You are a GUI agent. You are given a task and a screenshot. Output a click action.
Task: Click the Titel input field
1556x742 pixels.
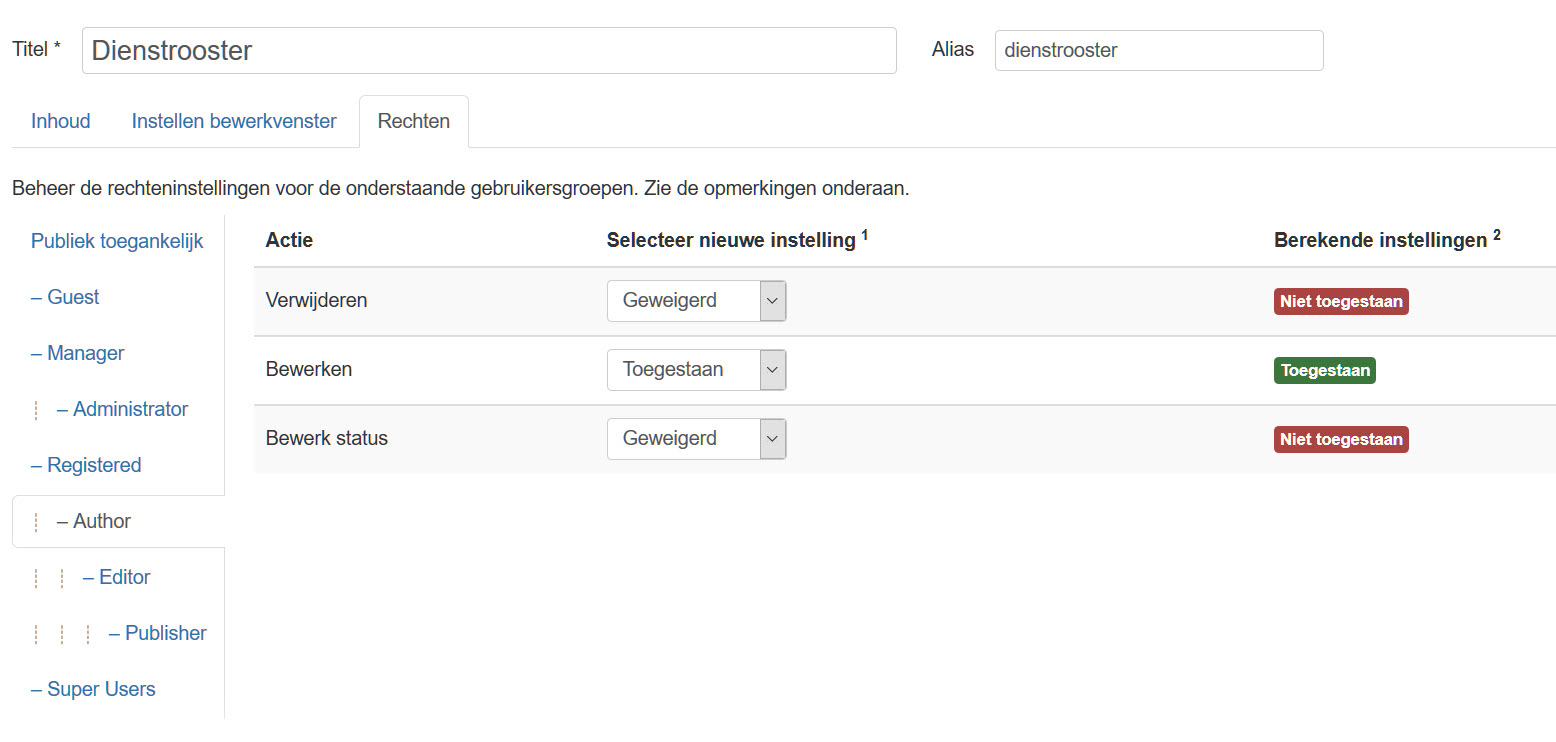pyautogui.click(x=488, y=51)
